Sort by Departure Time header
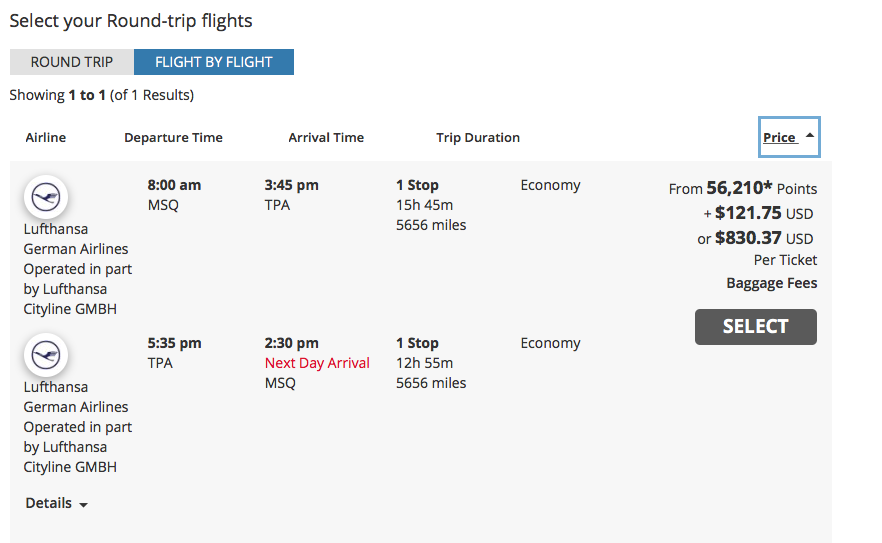This screenshot has height=543, width=882. (x=173, y=137)
